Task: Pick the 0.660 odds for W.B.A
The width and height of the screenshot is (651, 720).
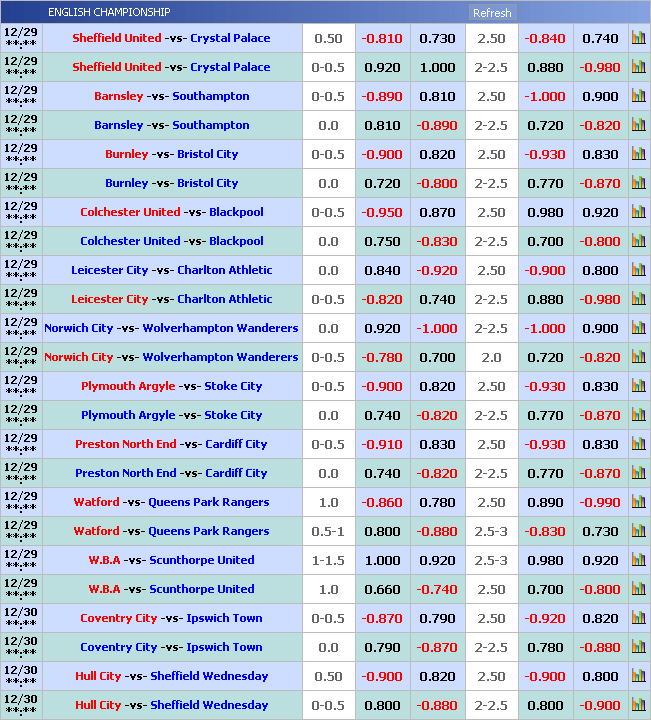Action: pyautogui.click(x=381, y=589)
